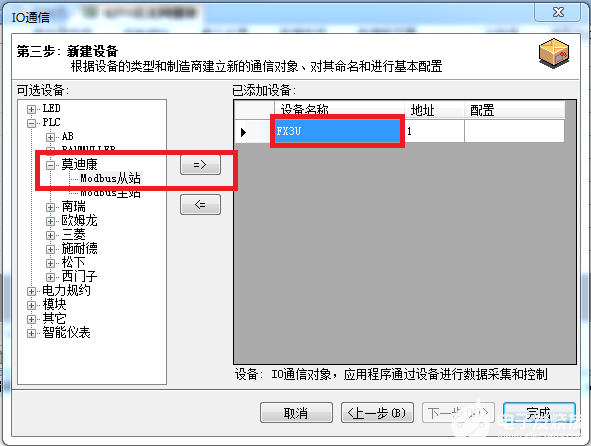Image resolution: width=591 pixels, height=446 pixels.
Task: Click the address cell with value 1
Action: [x=434, y=131]
